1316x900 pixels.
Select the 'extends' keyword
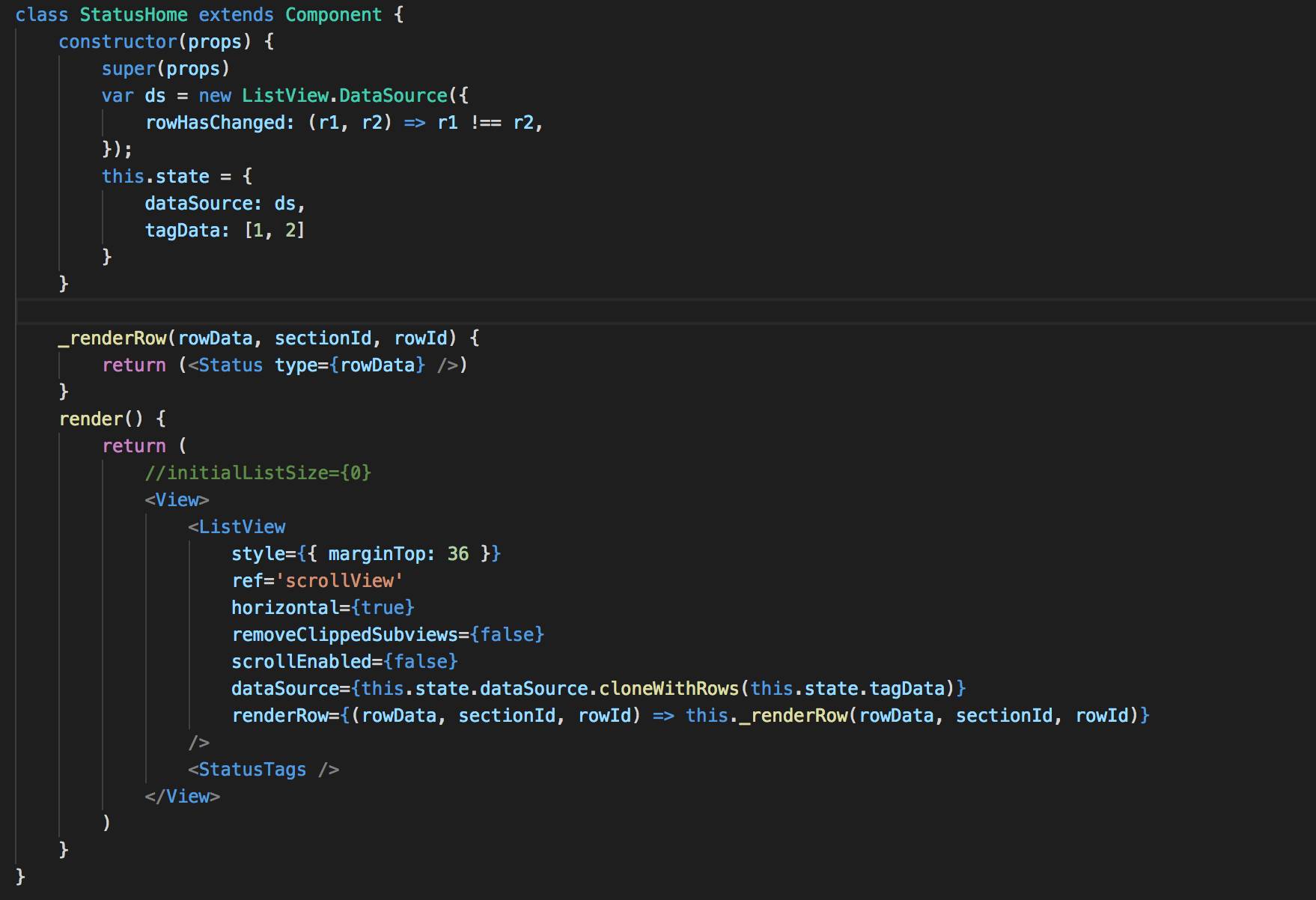click(236, 15)
